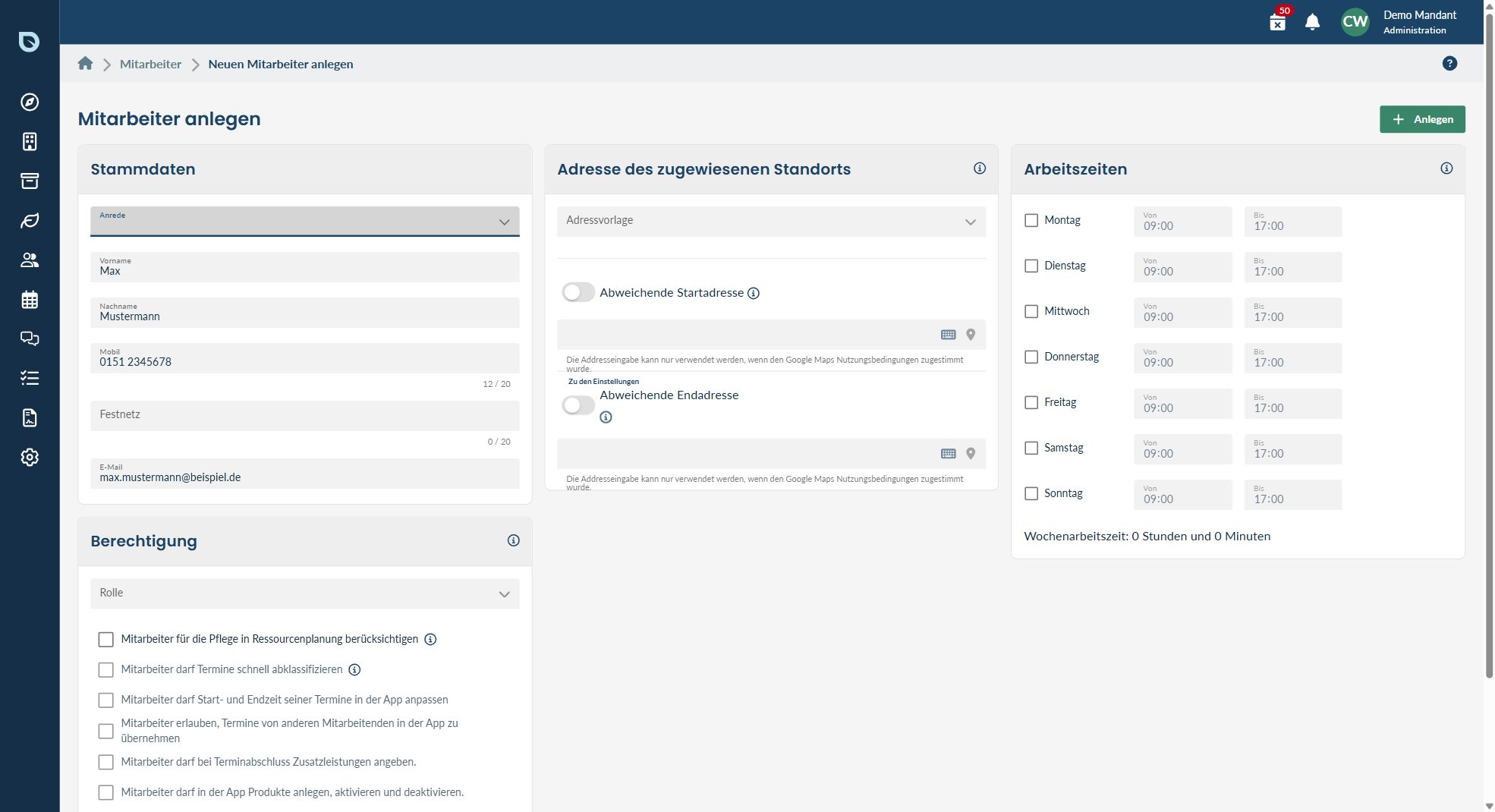
Task: Click the app logo in the sidebar
Action: (x=30, y=41)
